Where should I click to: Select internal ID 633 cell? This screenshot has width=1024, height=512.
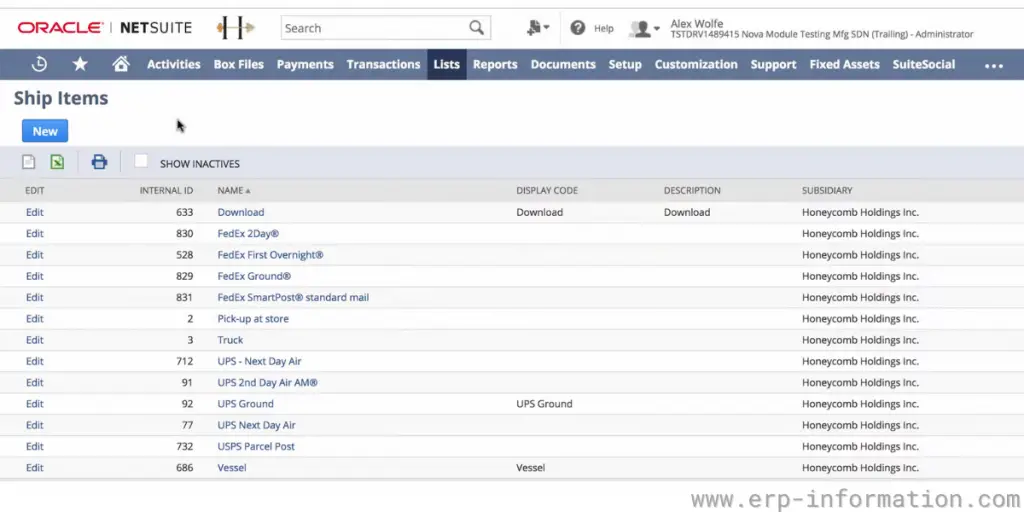(185, 212)
